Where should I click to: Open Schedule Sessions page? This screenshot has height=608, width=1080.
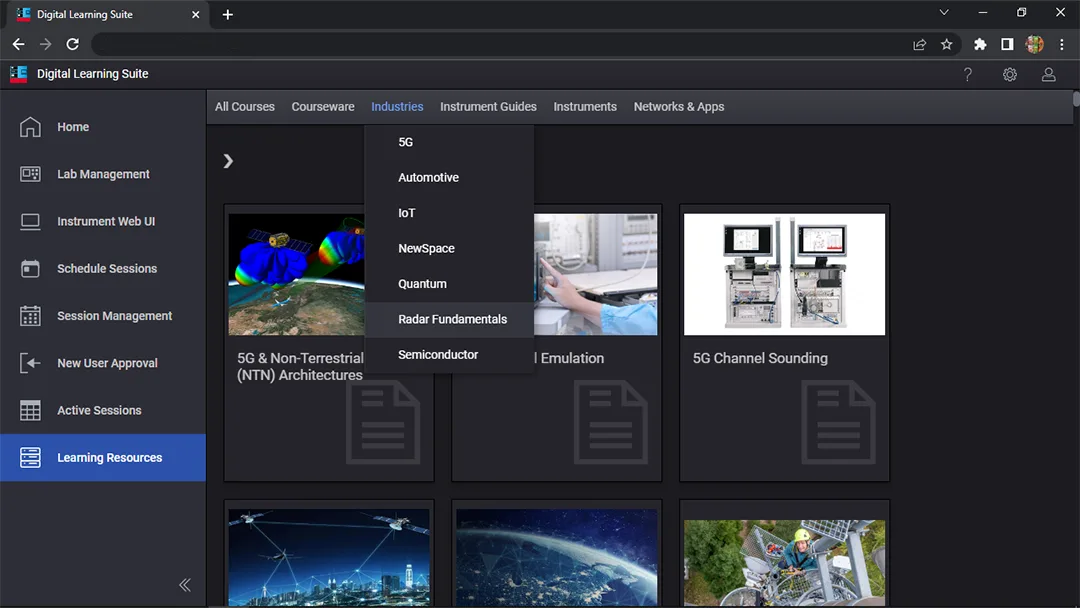(x=103, y=269)
